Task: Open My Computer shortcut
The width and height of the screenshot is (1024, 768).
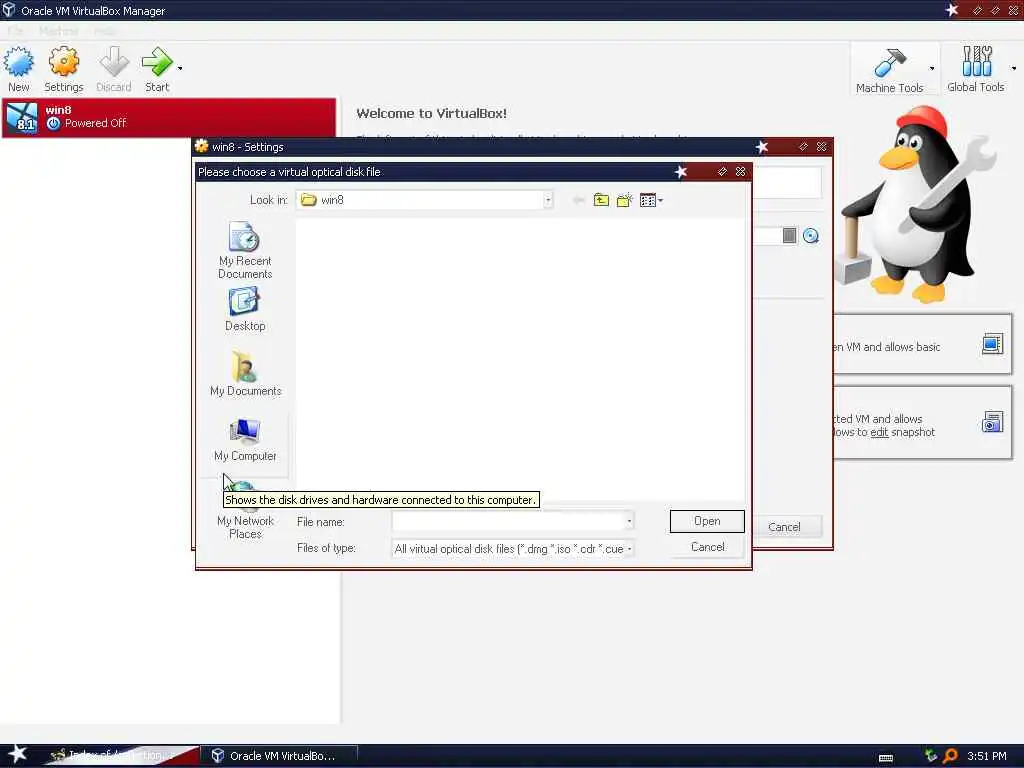Action: pyautogui.click(x=245, y=439)
